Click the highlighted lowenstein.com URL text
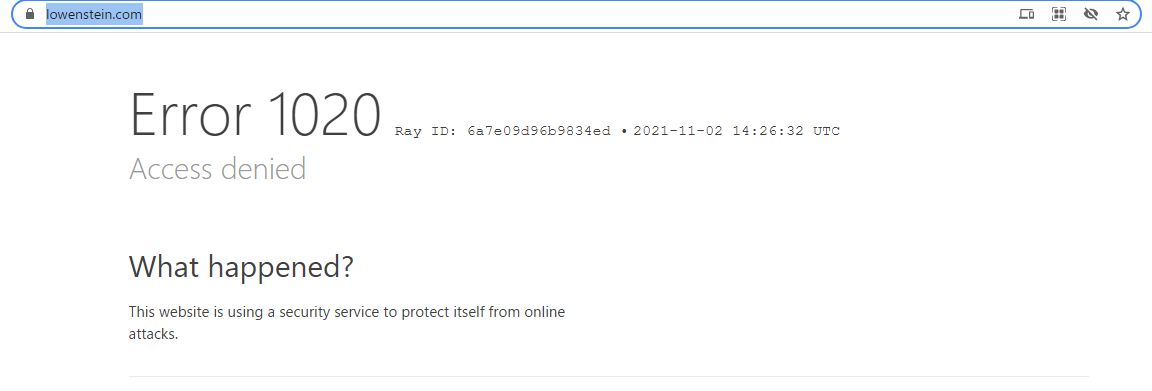1152x391 pixels. 94,14
